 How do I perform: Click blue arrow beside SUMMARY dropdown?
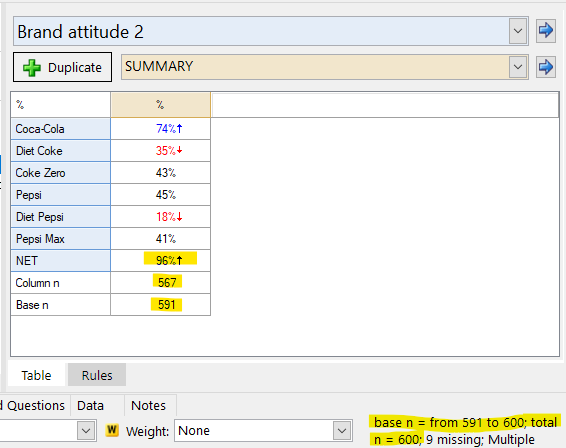545,67
